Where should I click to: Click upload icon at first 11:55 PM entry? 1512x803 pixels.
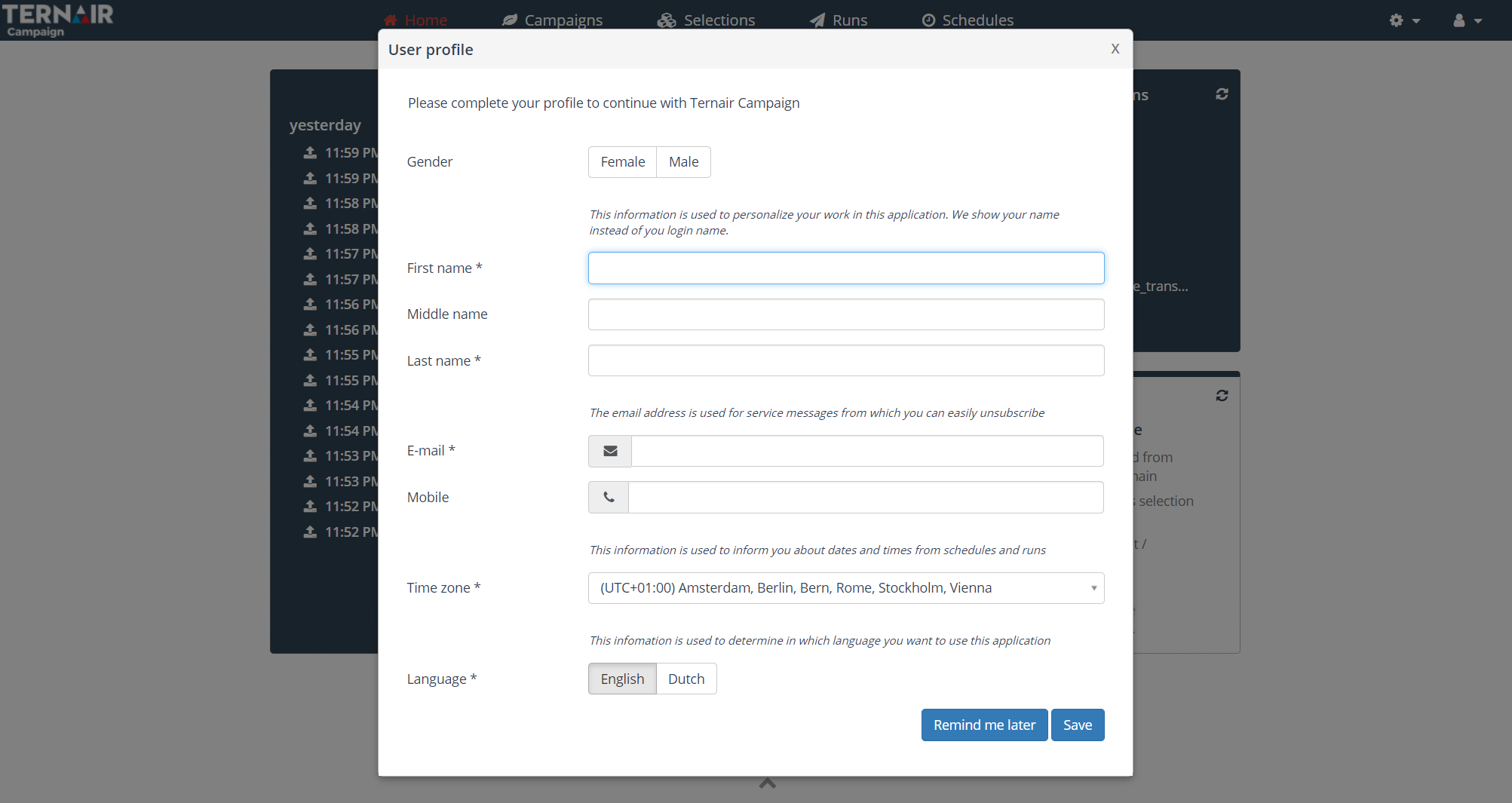tap(310, 354)
